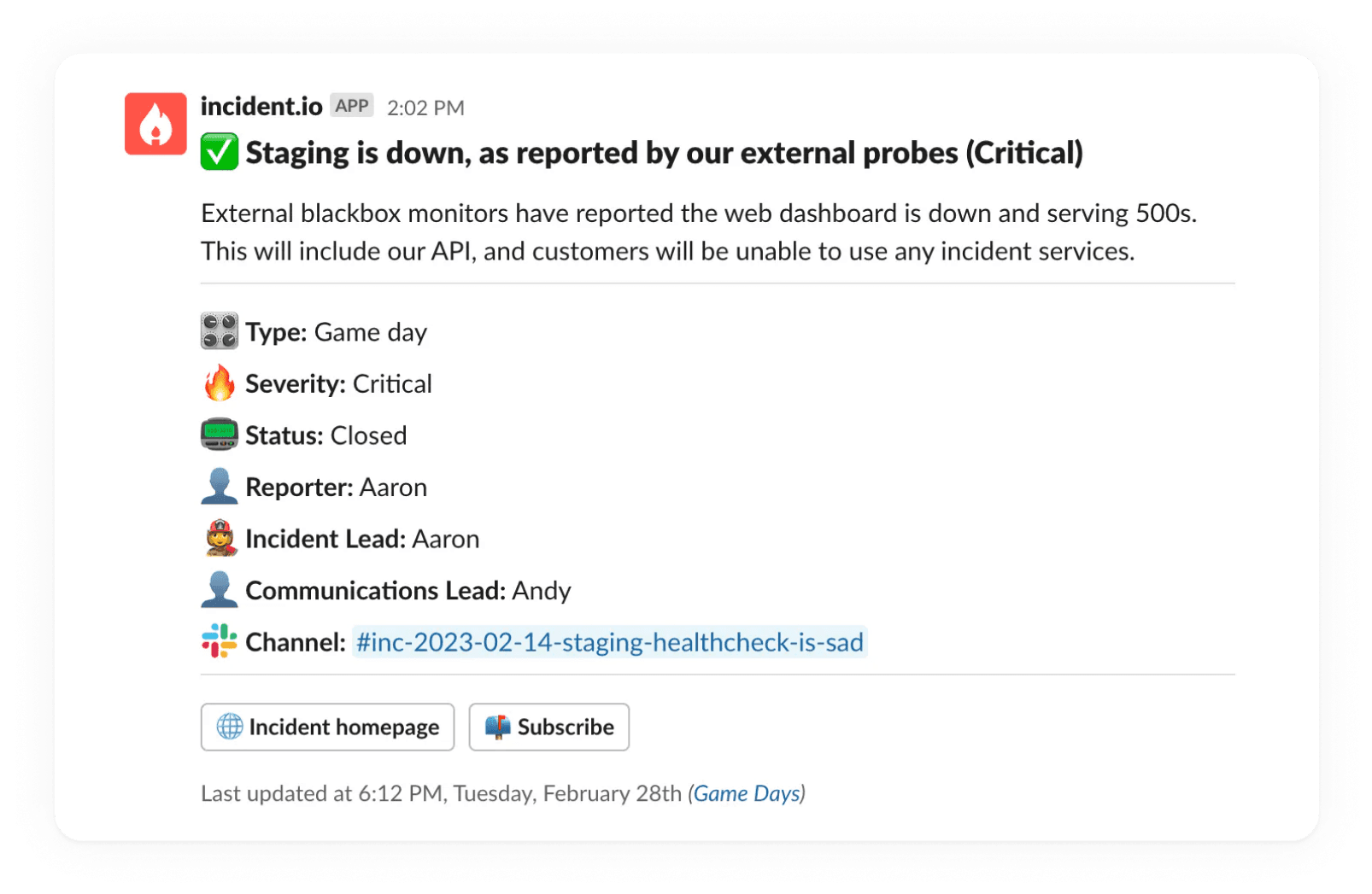Screen dimensions: 1372x894
Task: Click the silhouette icon beside Communications Lead
Action: click(220, 590)
